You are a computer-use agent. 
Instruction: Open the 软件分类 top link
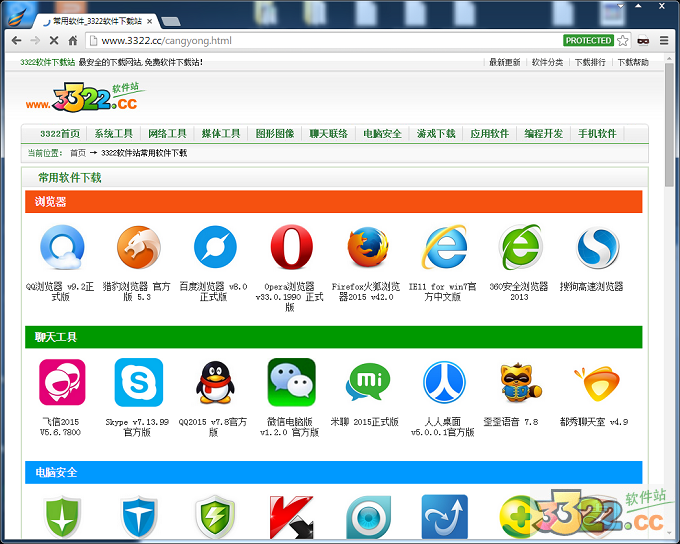coord(548,62)
